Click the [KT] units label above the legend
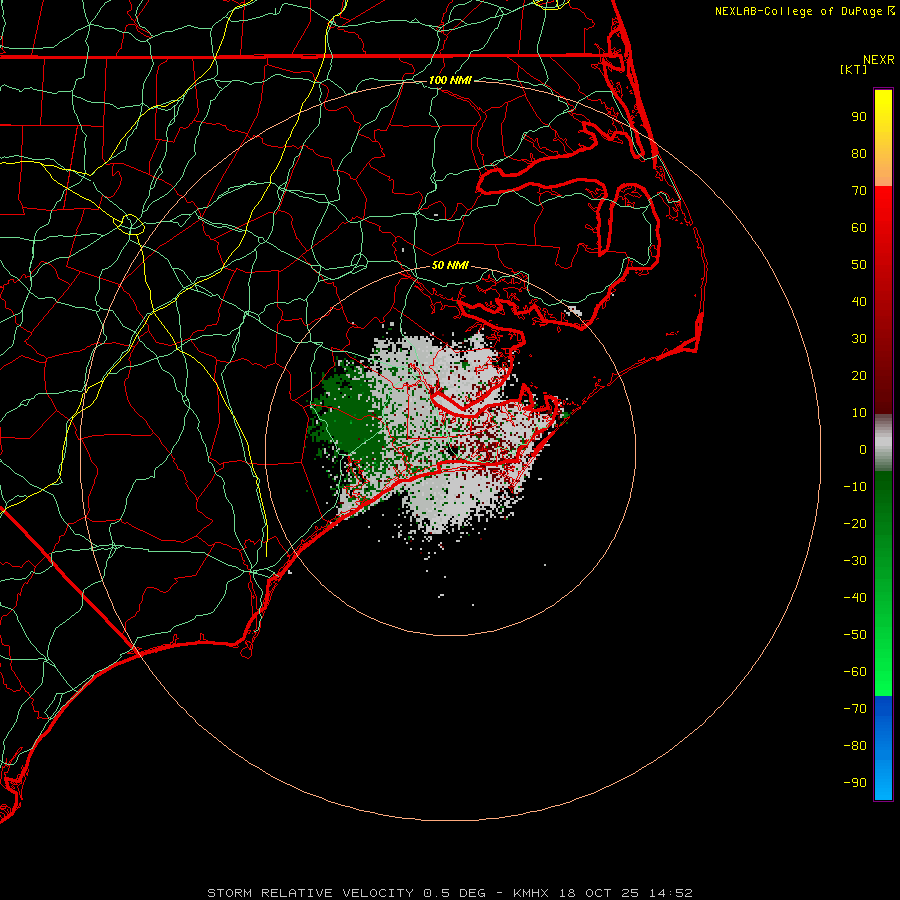900x900 pixels. pos(854,69)
